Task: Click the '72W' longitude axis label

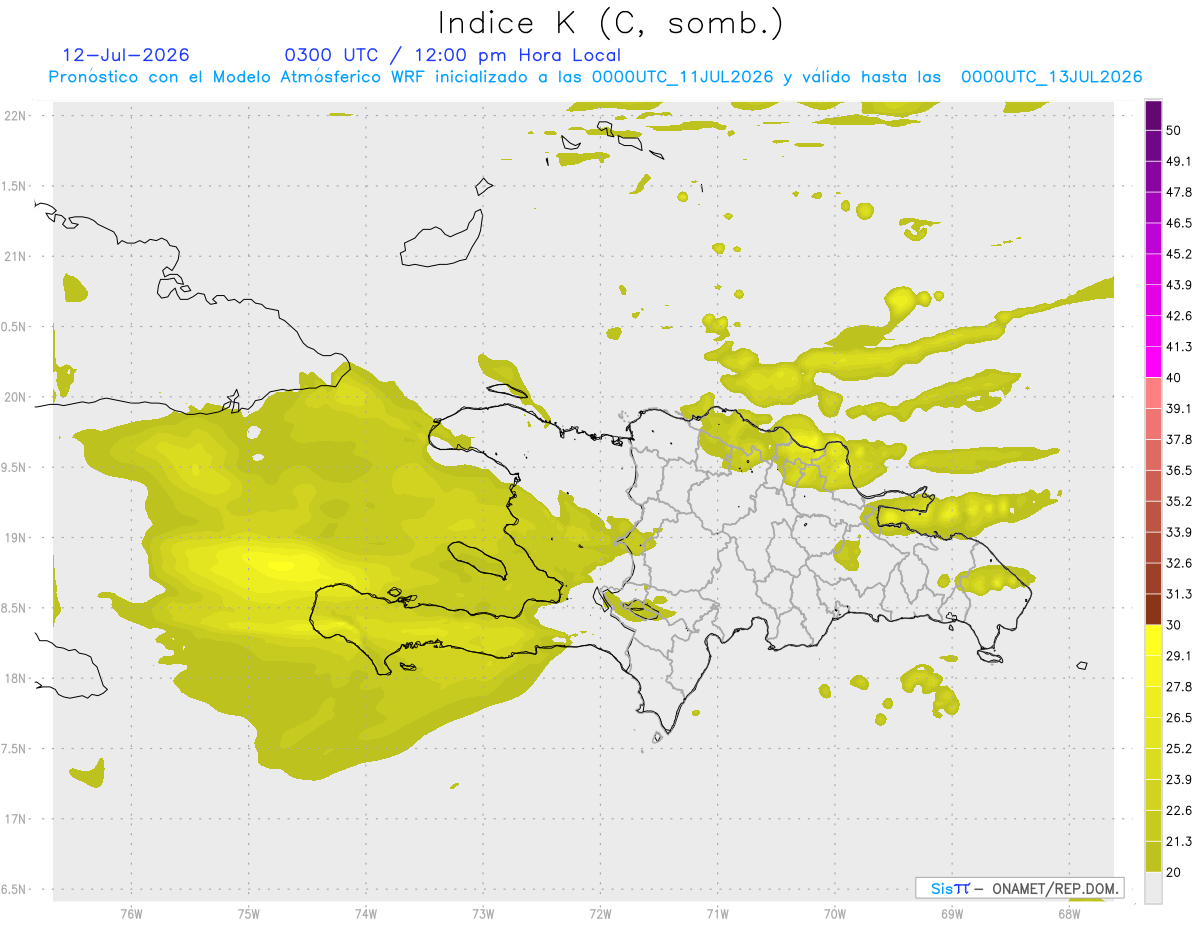Action: tap(600, 912)
